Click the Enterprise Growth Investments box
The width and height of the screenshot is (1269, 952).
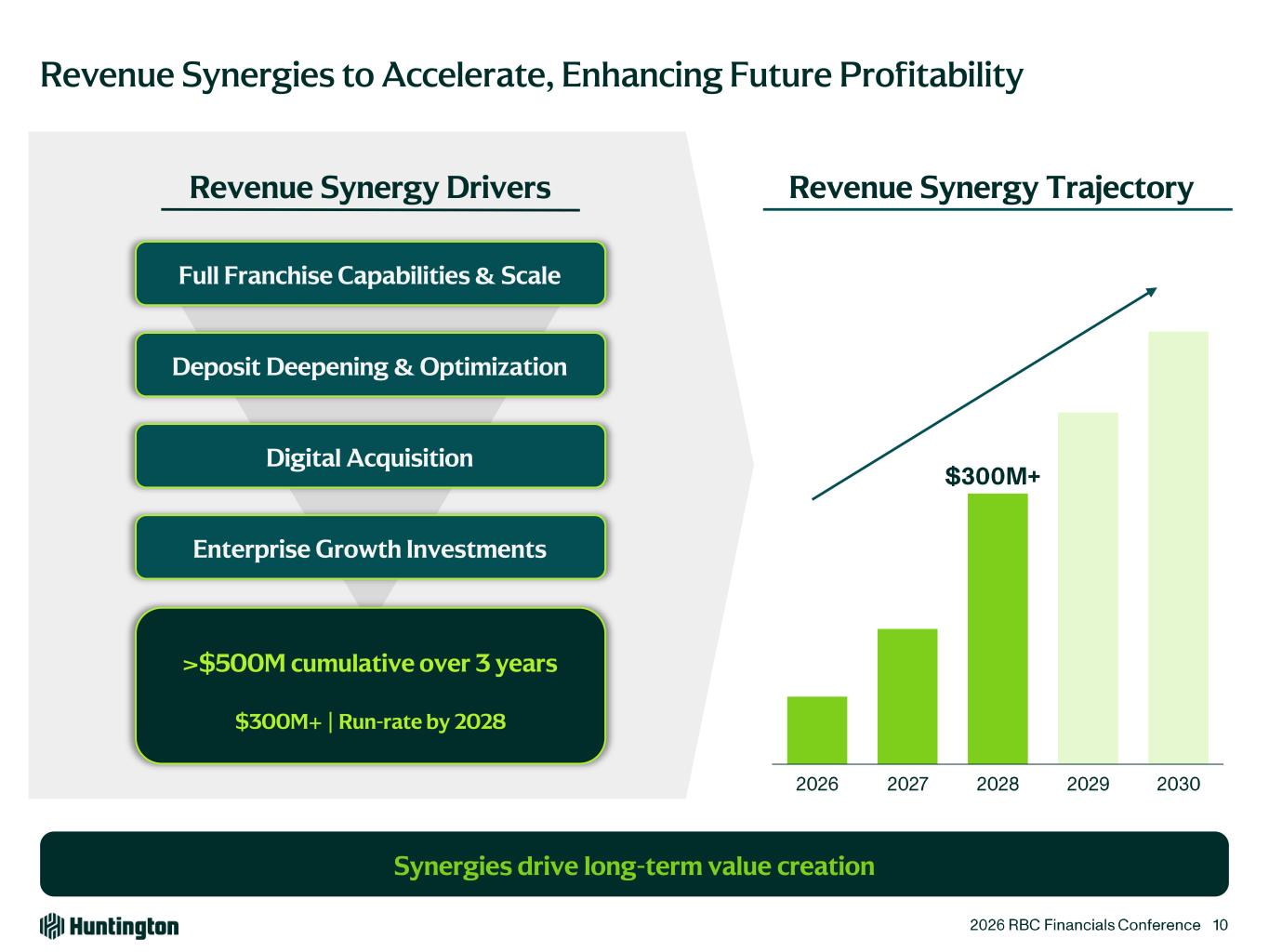coord(370,548)
